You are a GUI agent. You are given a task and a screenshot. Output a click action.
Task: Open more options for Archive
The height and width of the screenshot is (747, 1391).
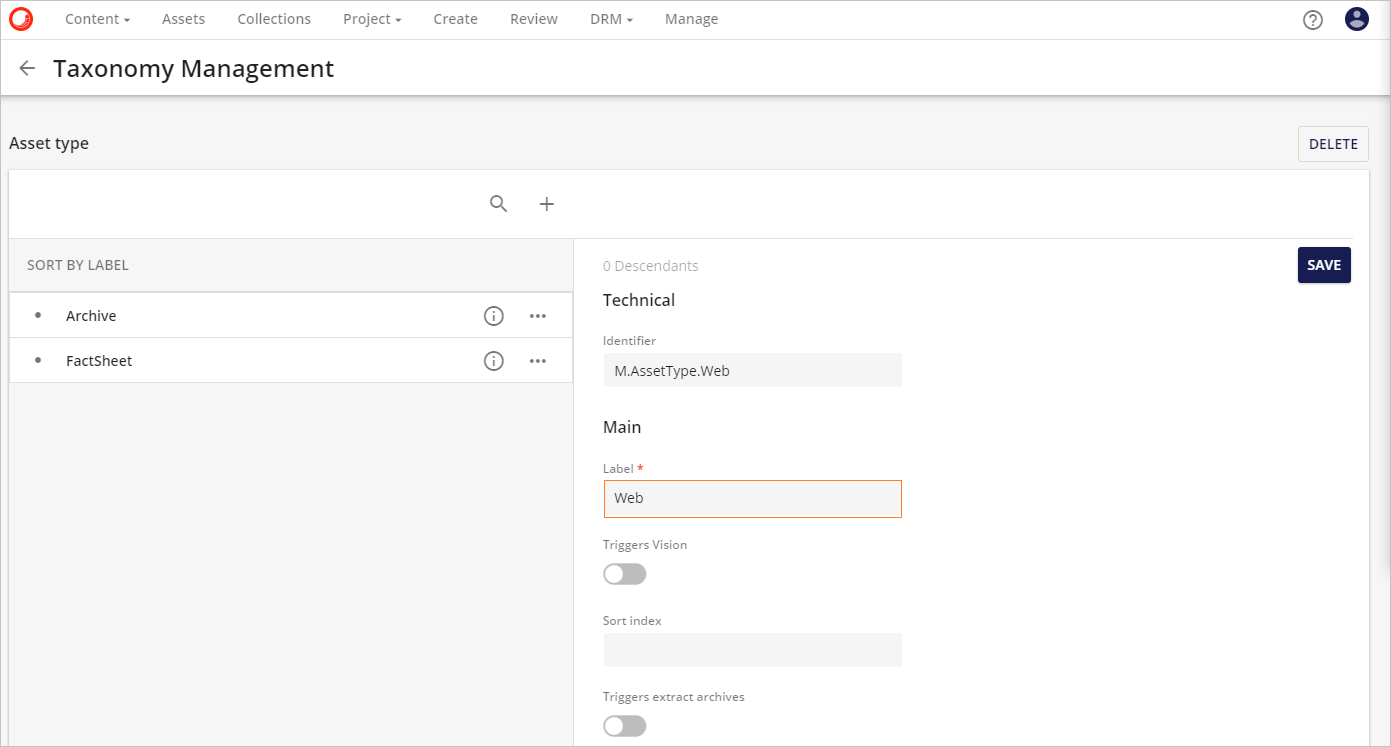(538, 316)
